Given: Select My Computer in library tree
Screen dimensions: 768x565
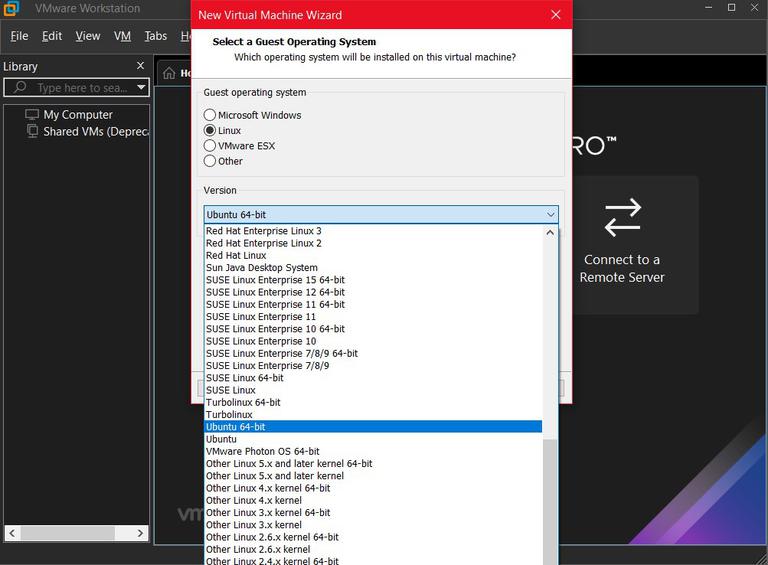Looking at the screenshot, I should (x=78, y=115).
